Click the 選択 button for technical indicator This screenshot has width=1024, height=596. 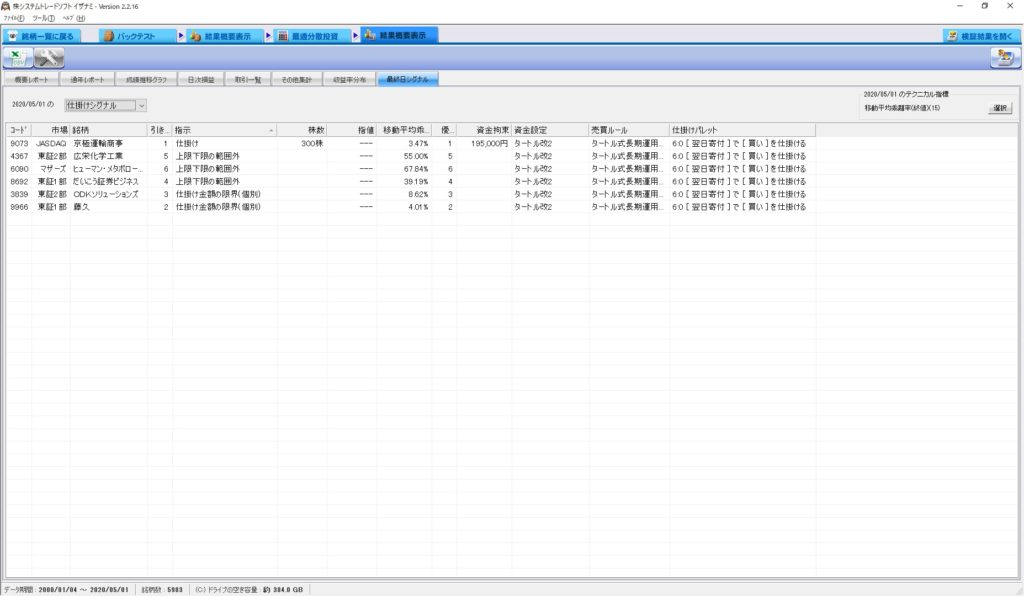coord(1000,107)
